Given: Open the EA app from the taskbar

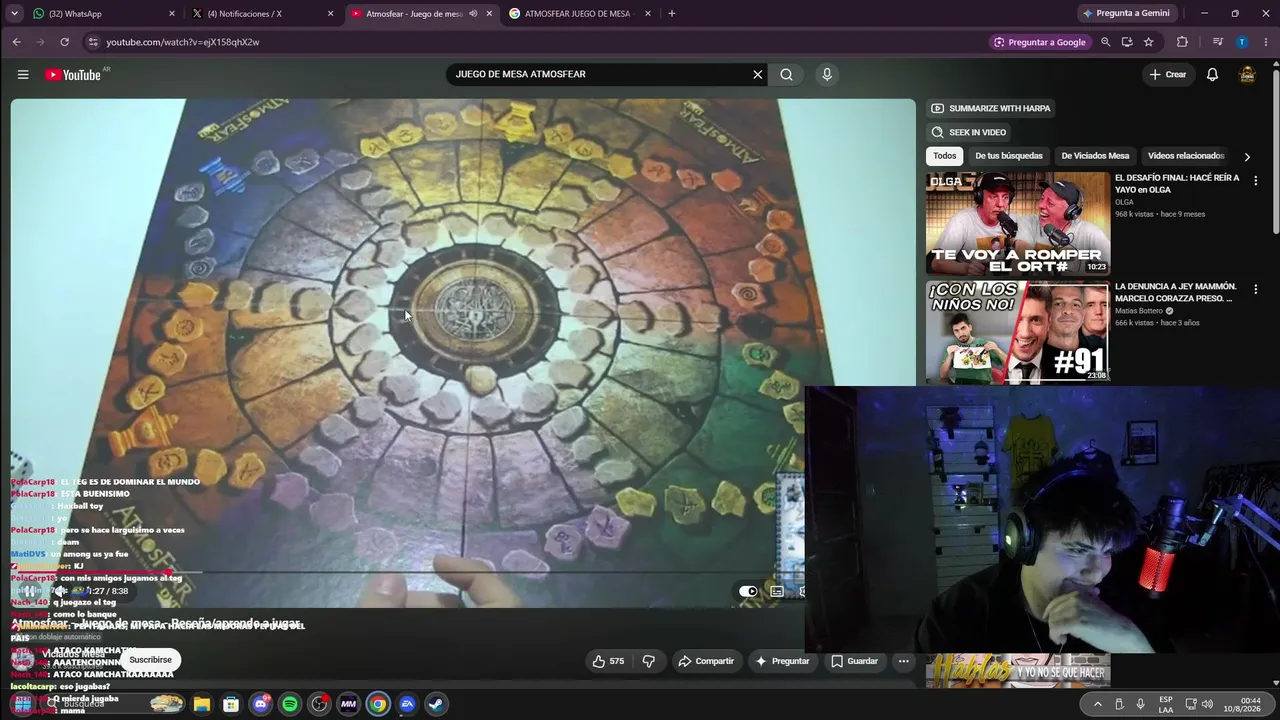Looking at the screenshot, I should [407, 704].
